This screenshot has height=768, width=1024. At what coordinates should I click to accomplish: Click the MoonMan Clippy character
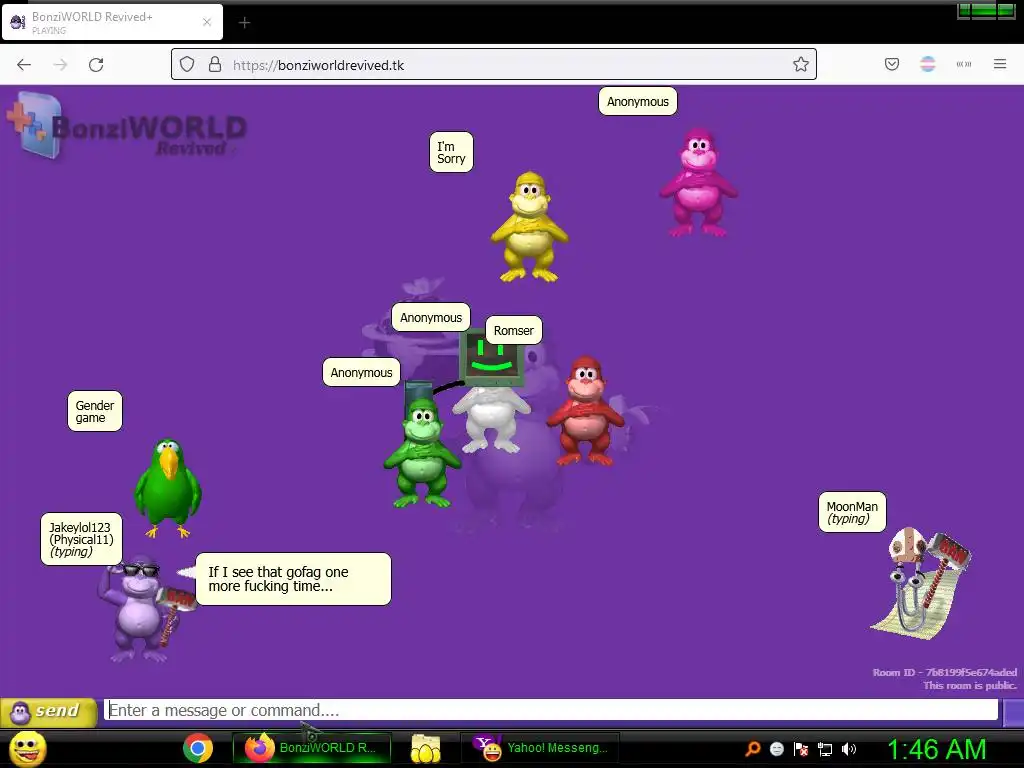921,583
